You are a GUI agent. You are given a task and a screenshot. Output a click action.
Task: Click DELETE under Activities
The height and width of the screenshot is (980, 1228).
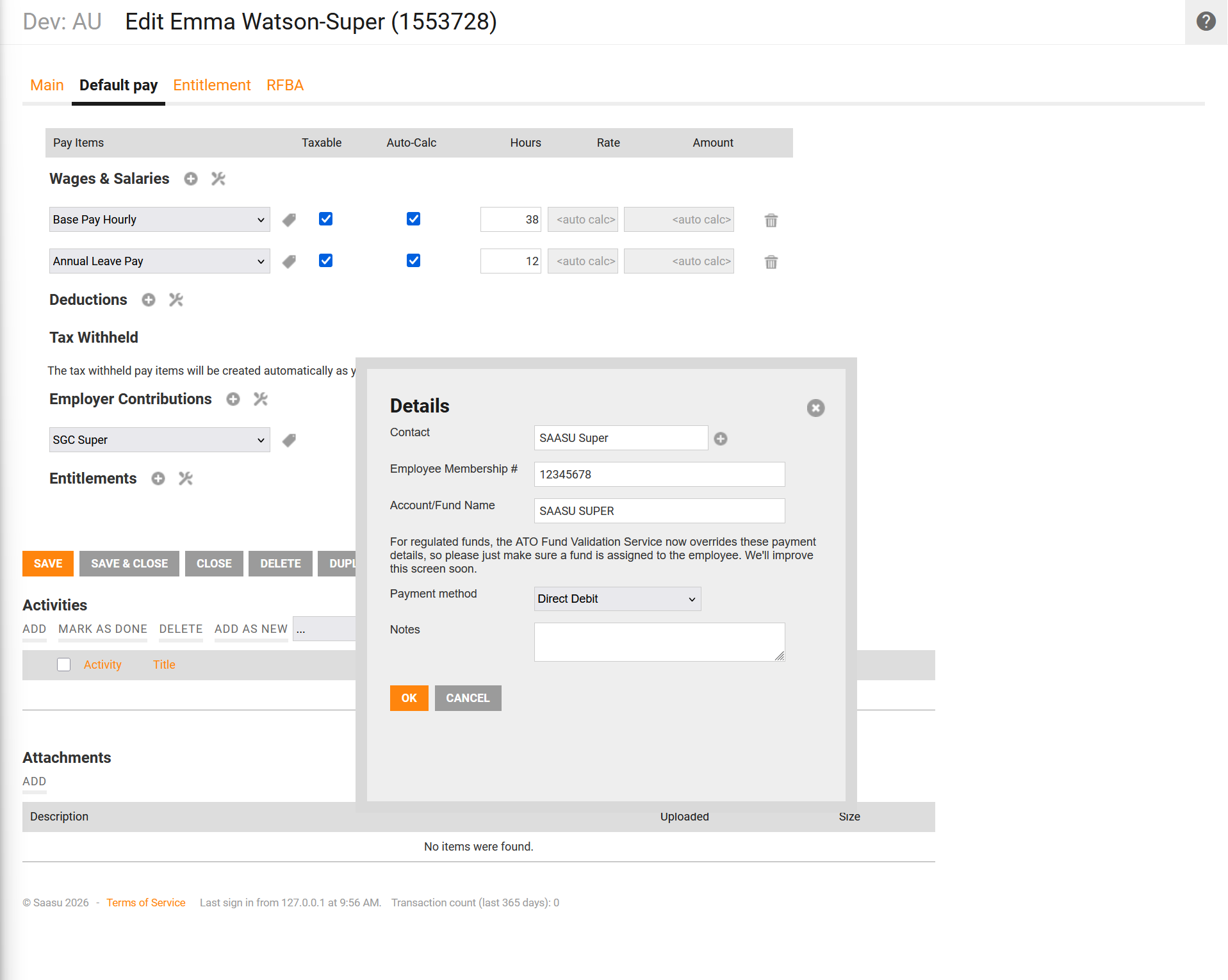tap(181, 630)
